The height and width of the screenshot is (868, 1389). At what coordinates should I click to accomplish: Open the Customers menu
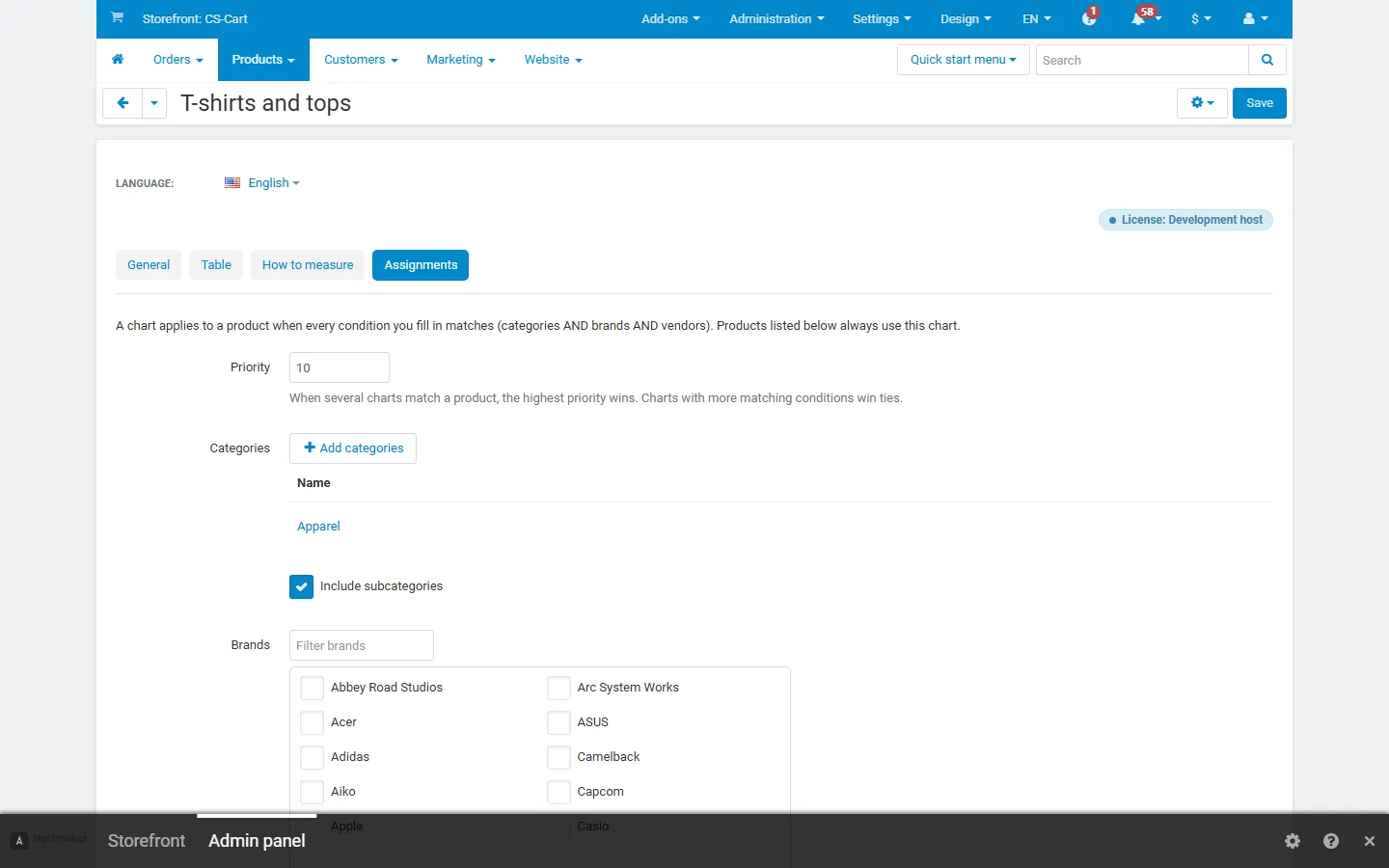(x=361, y=60)
